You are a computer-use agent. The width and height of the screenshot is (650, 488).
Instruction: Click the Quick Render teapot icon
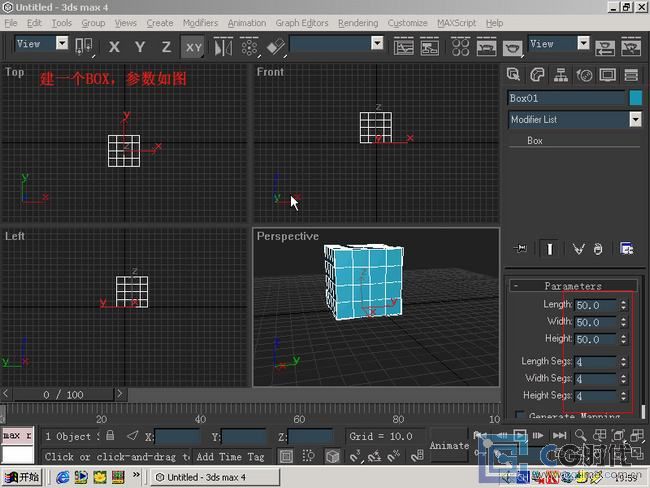[512, 47]
